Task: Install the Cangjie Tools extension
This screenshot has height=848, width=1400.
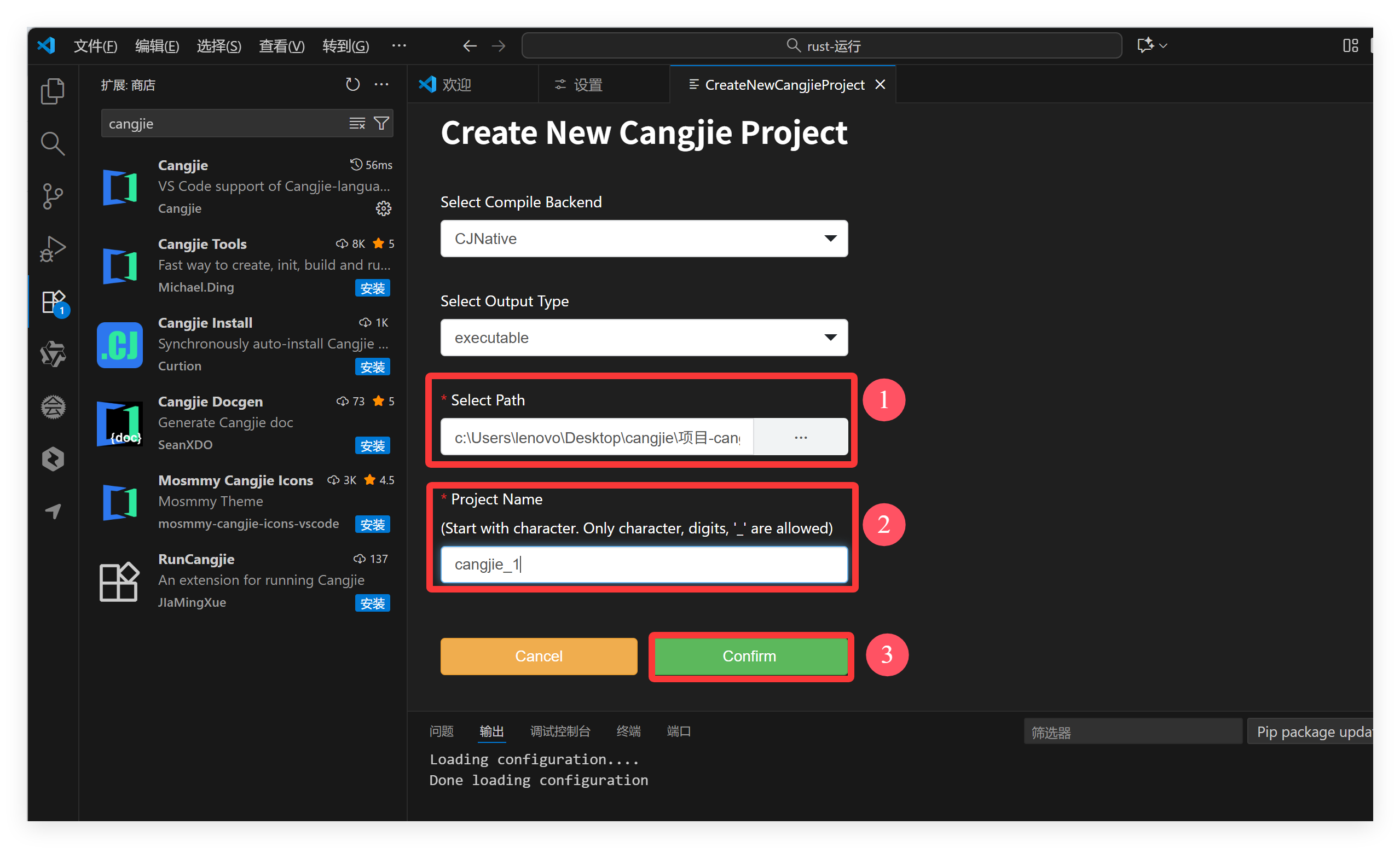Action: (372, 288)
